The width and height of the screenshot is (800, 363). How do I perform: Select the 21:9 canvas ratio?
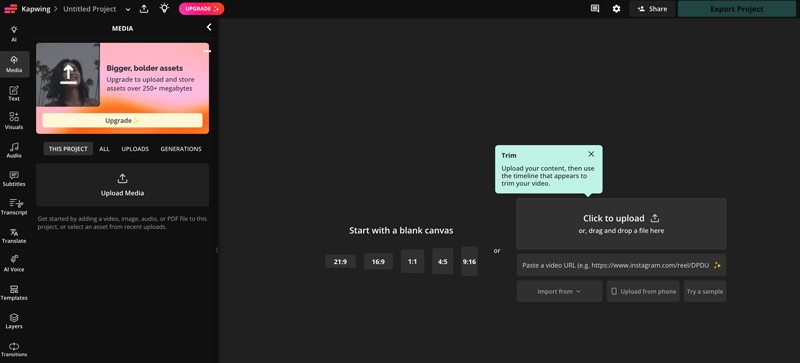(x=340, y=261)
